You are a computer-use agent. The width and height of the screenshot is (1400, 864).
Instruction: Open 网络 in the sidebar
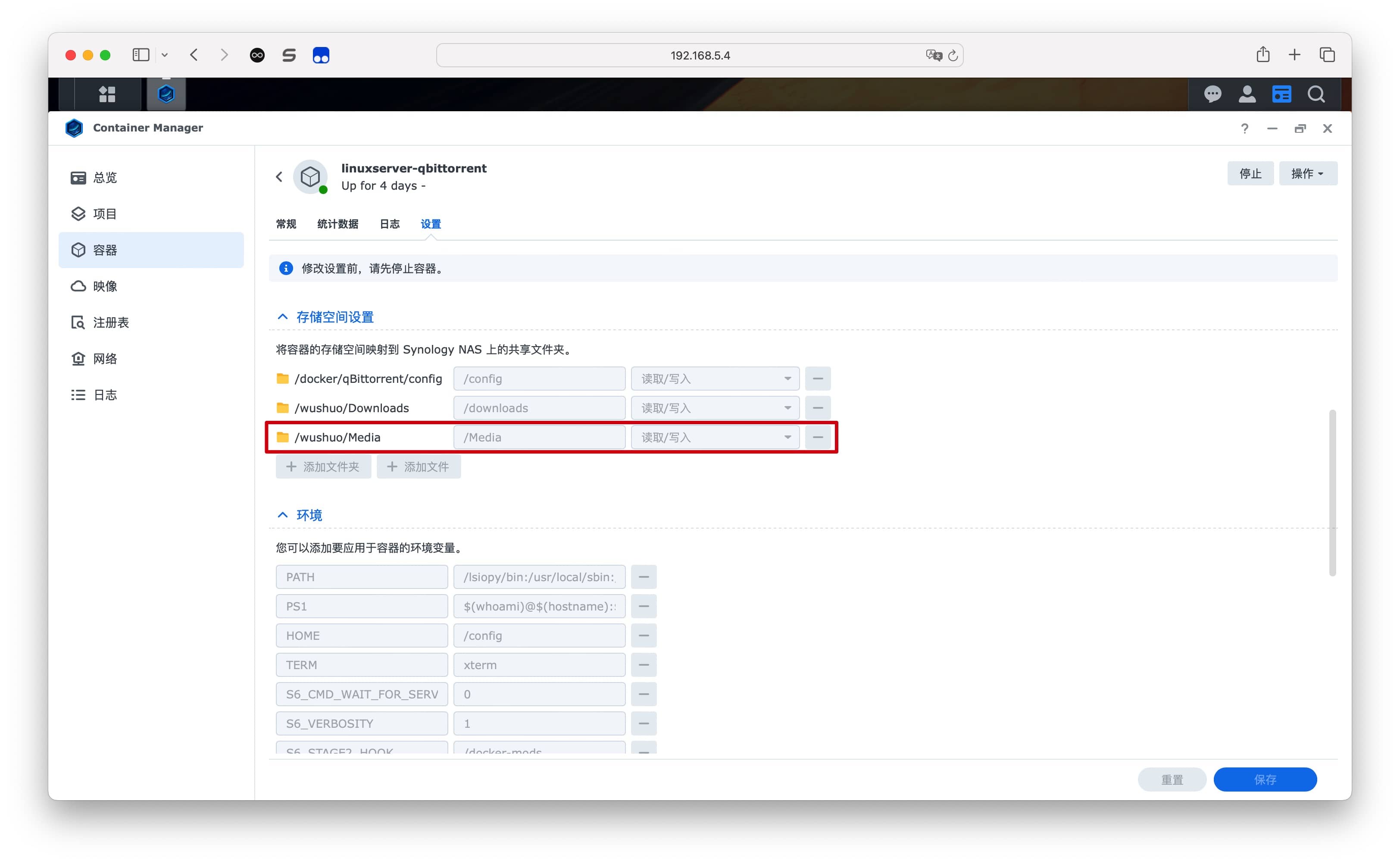coord(151,359)
